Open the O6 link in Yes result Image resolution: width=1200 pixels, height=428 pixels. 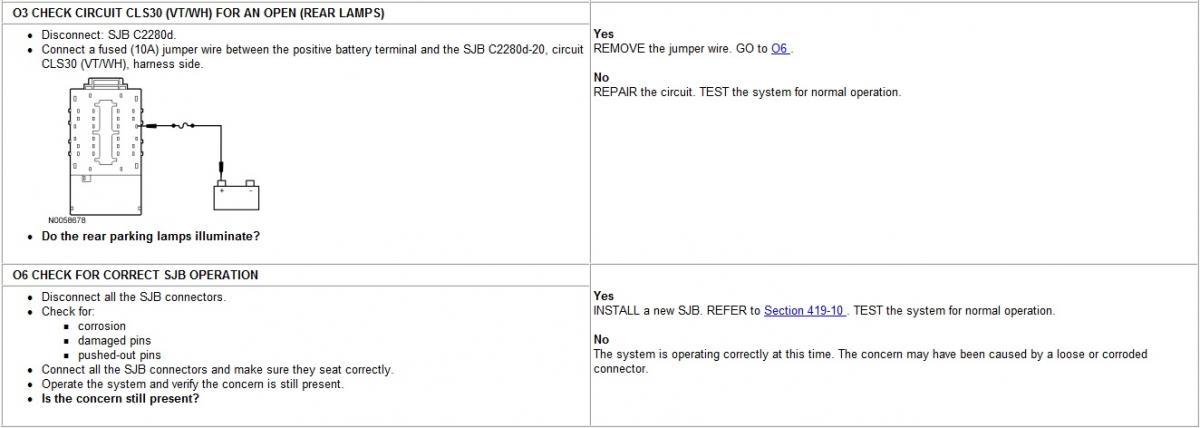pyautogui.click(x=779, y=48)
